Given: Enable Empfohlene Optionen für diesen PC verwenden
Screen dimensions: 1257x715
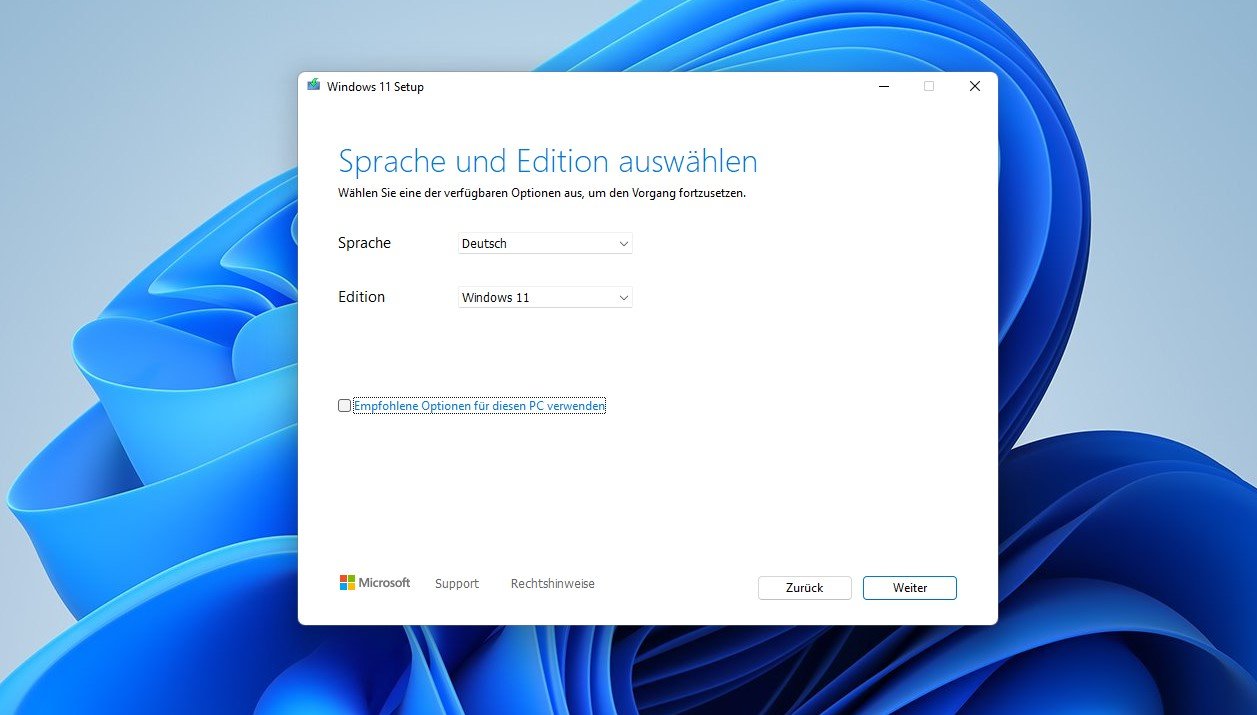Looking at the screenshot, I should 344,405.
